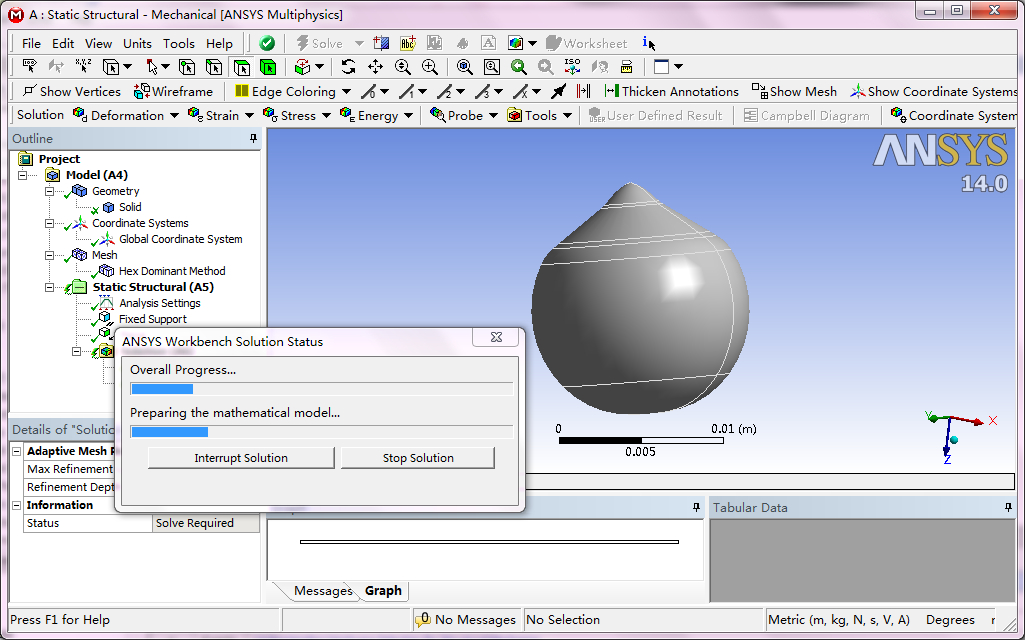Click the Interrupt Solution button

pos(240,457)
